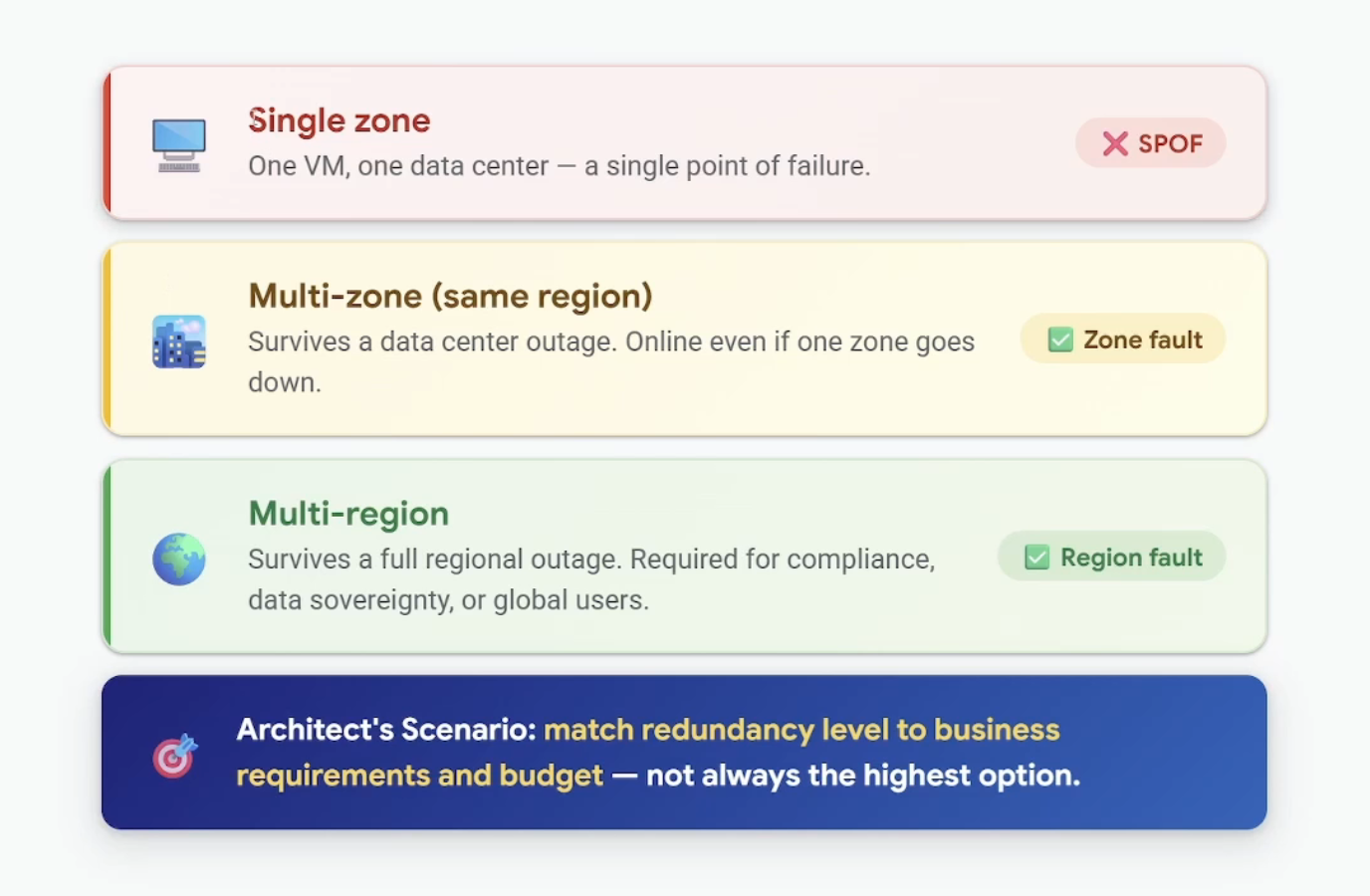Click the computer monitor icon

(179, 144)
